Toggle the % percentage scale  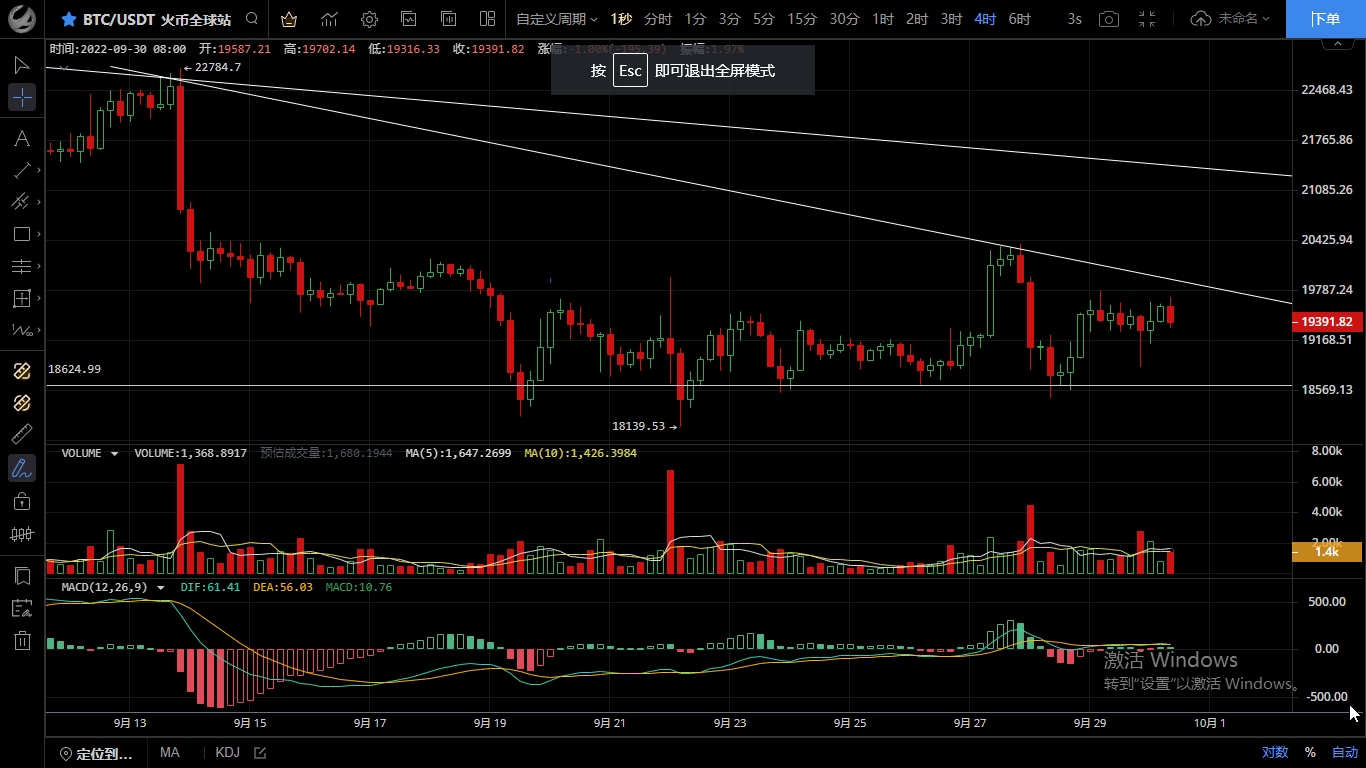tap(1310, 753)
